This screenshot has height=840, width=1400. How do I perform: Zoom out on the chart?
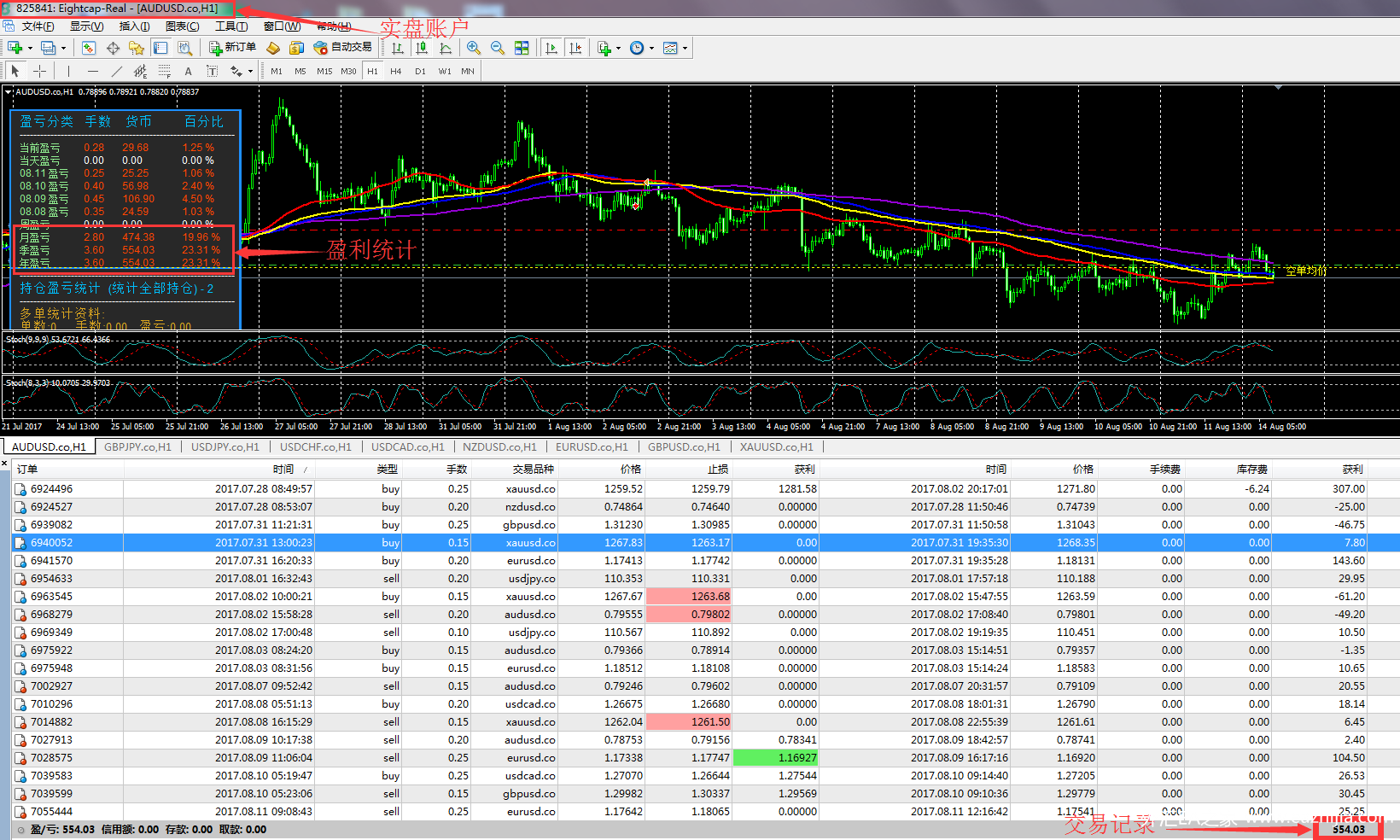(498, 48)
